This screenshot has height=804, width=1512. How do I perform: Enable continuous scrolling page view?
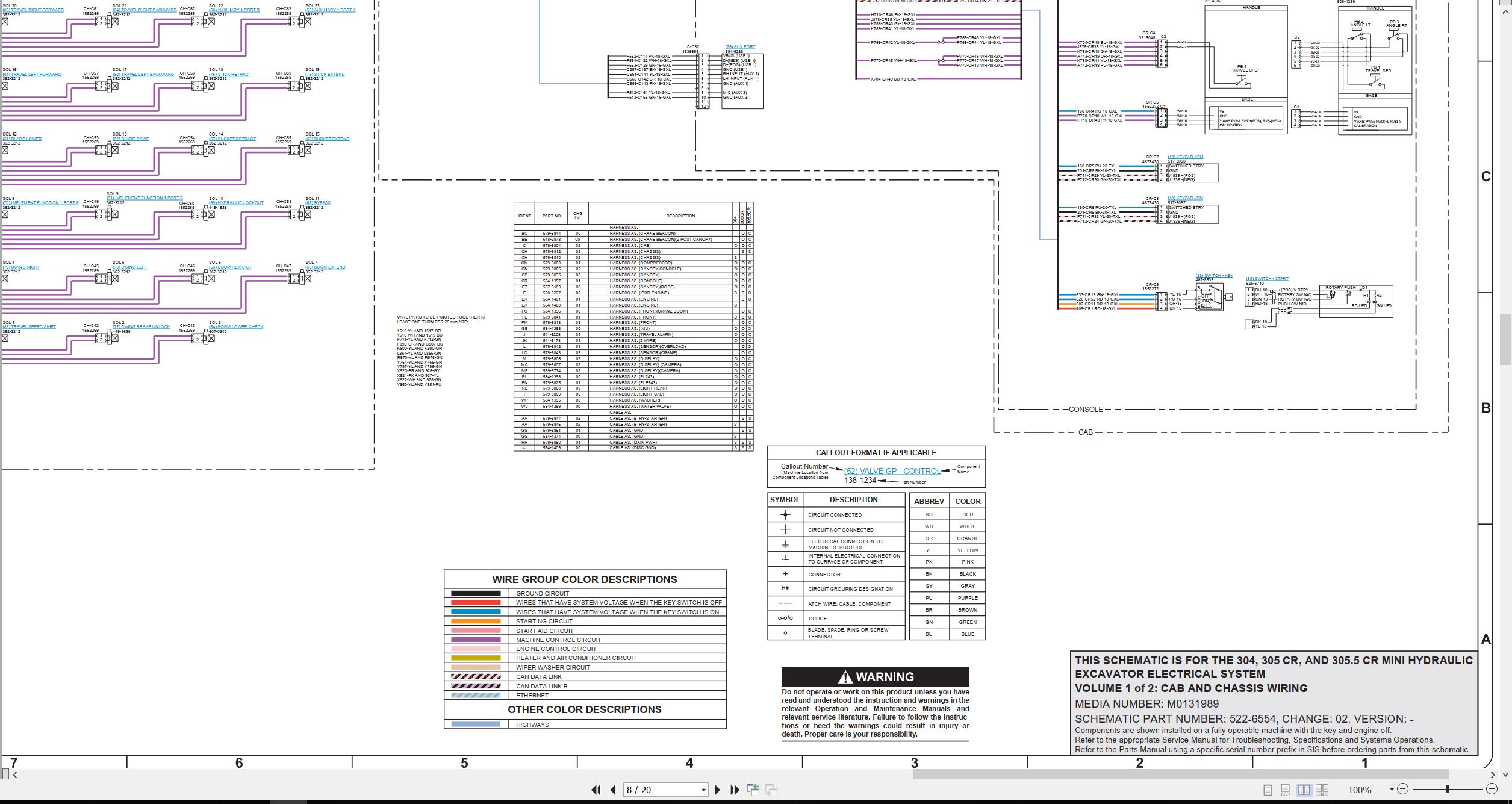1285,790
